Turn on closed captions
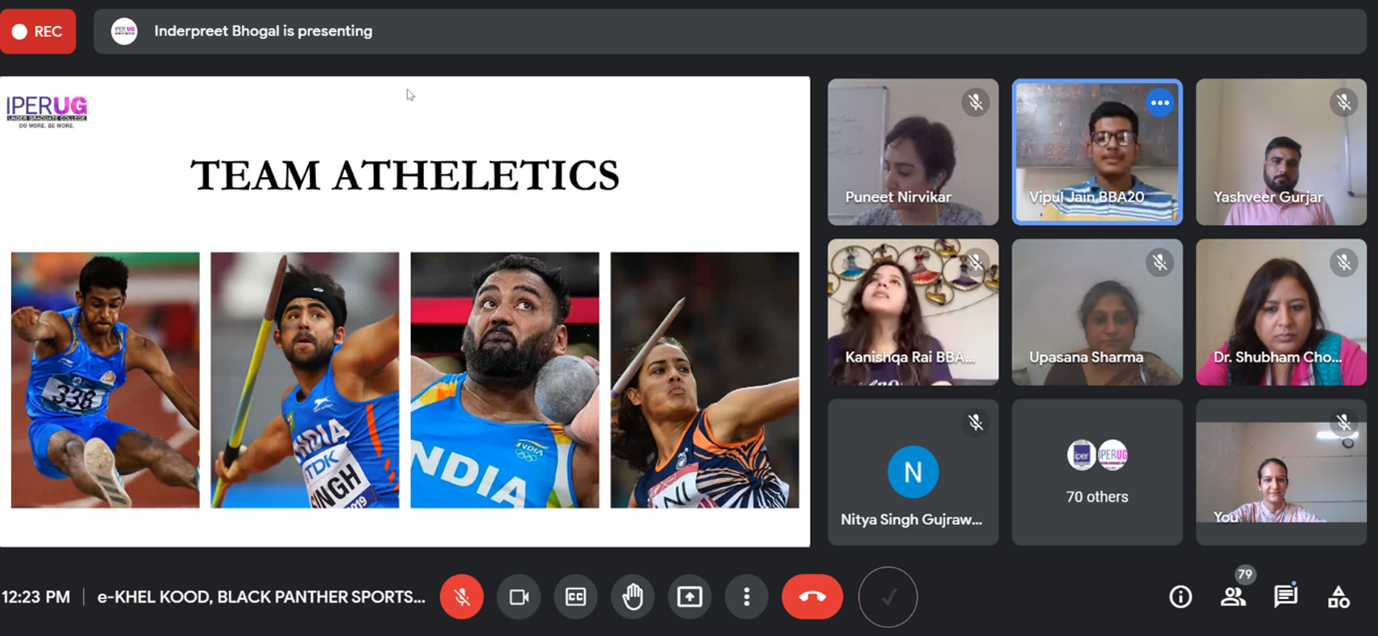 point(576,597)
